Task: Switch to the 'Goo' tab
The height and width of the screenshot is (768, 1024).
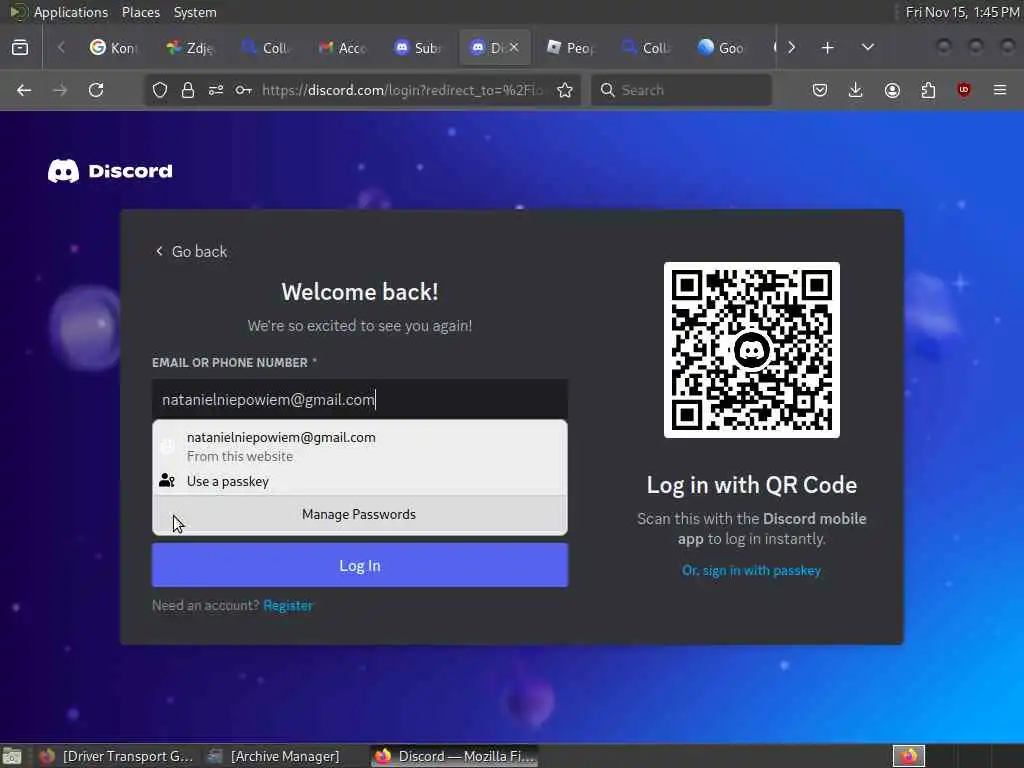Action: pos(722,48)
